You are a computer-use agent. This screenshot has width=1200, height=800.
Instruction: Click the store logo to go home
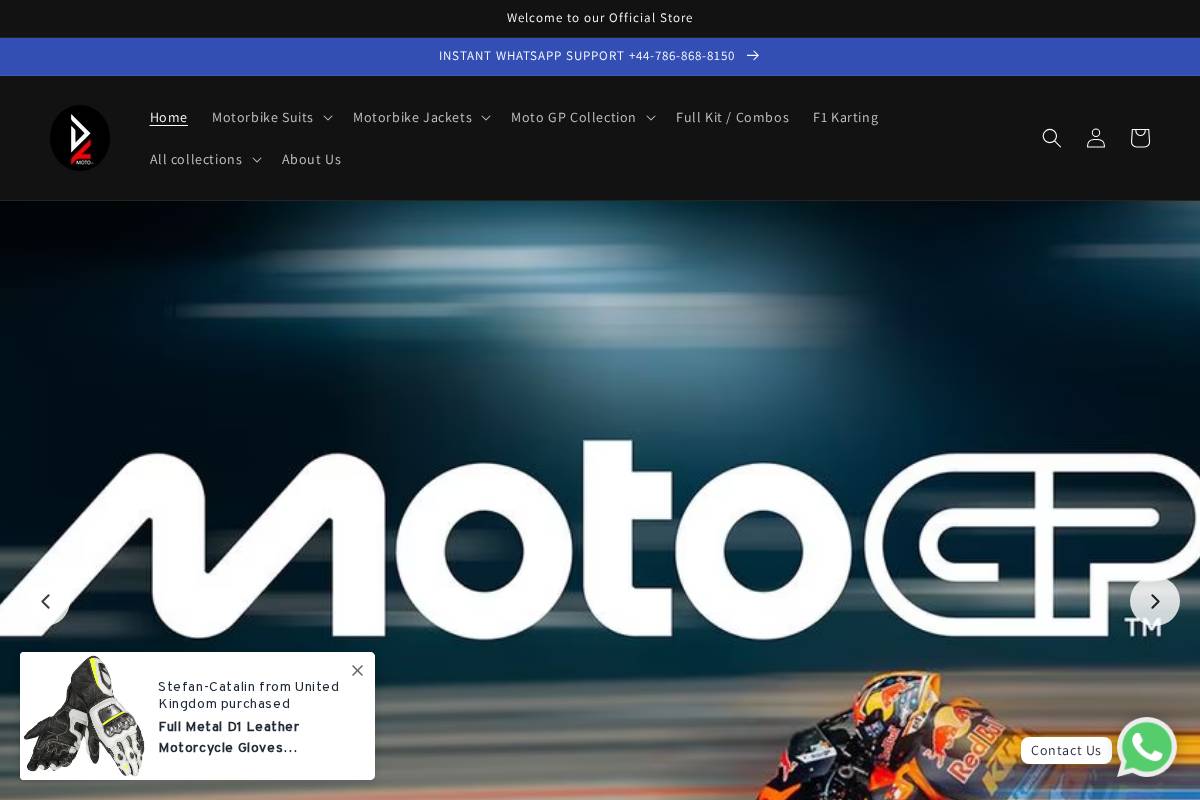(80, 138)
